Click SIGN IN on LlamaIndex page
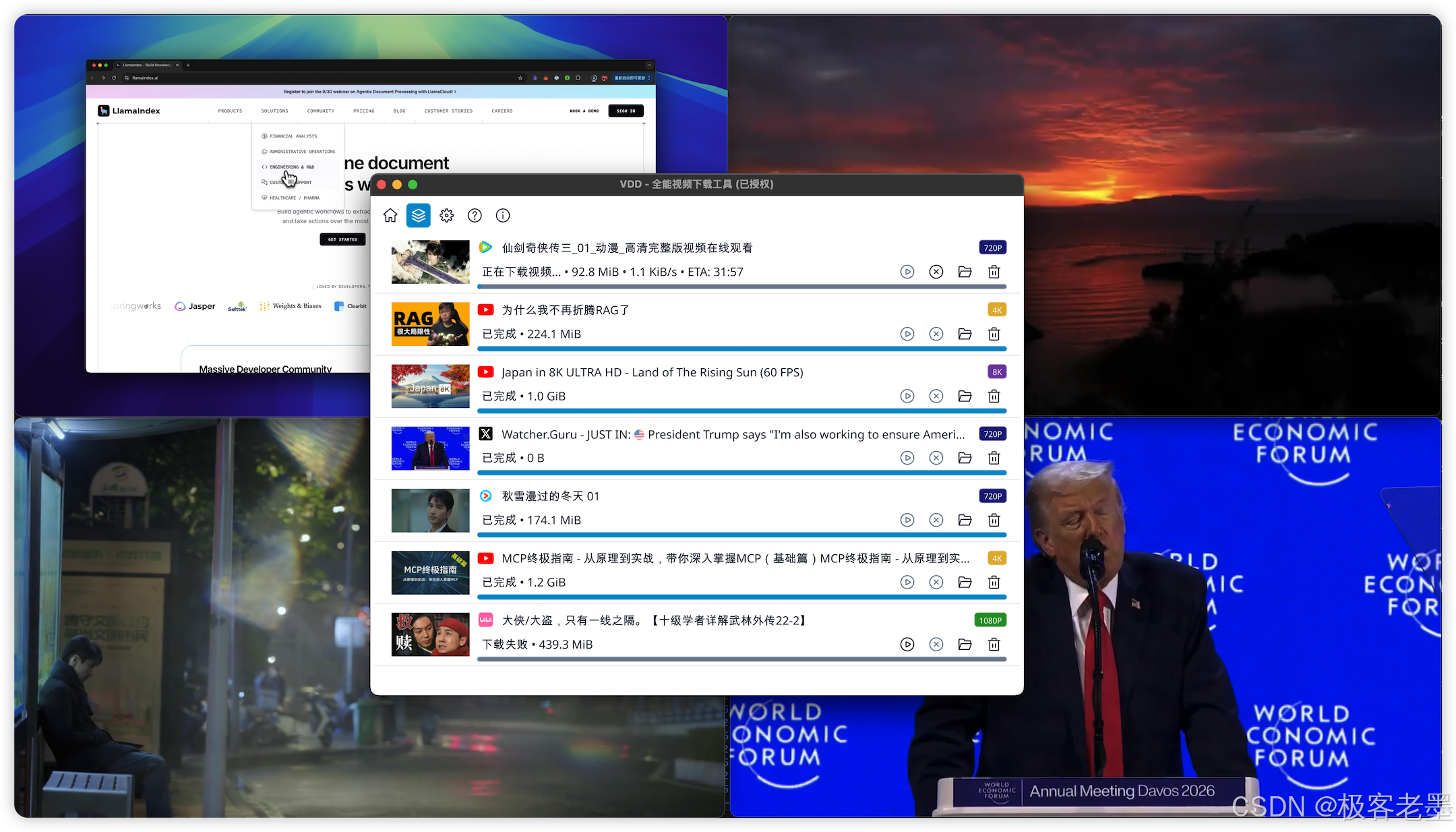The width and height of the screenshot is (1456, 832). pyautogui.click(x=626, y=111)
